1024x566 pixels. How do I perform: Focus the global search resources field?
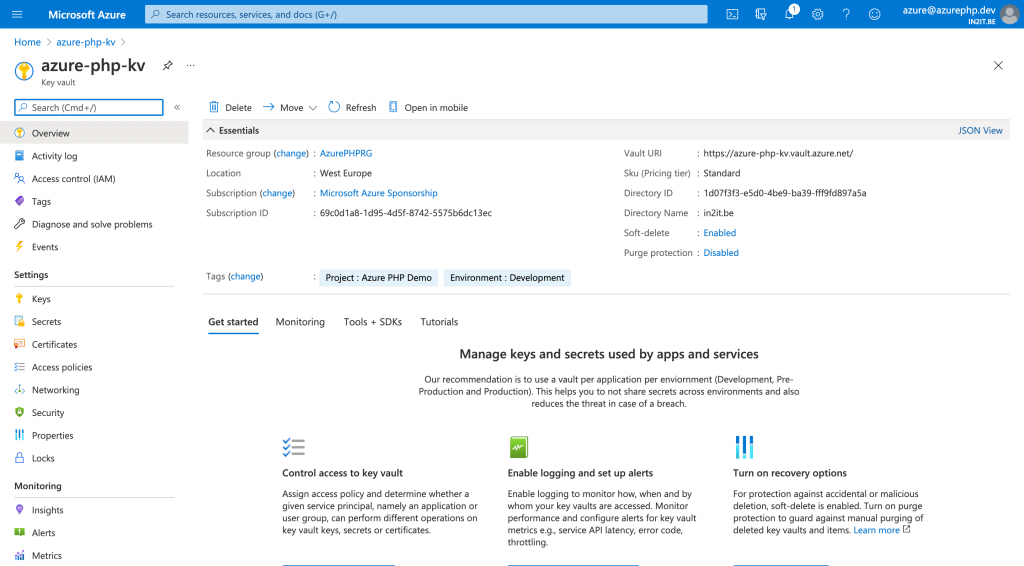coord(426,14)
